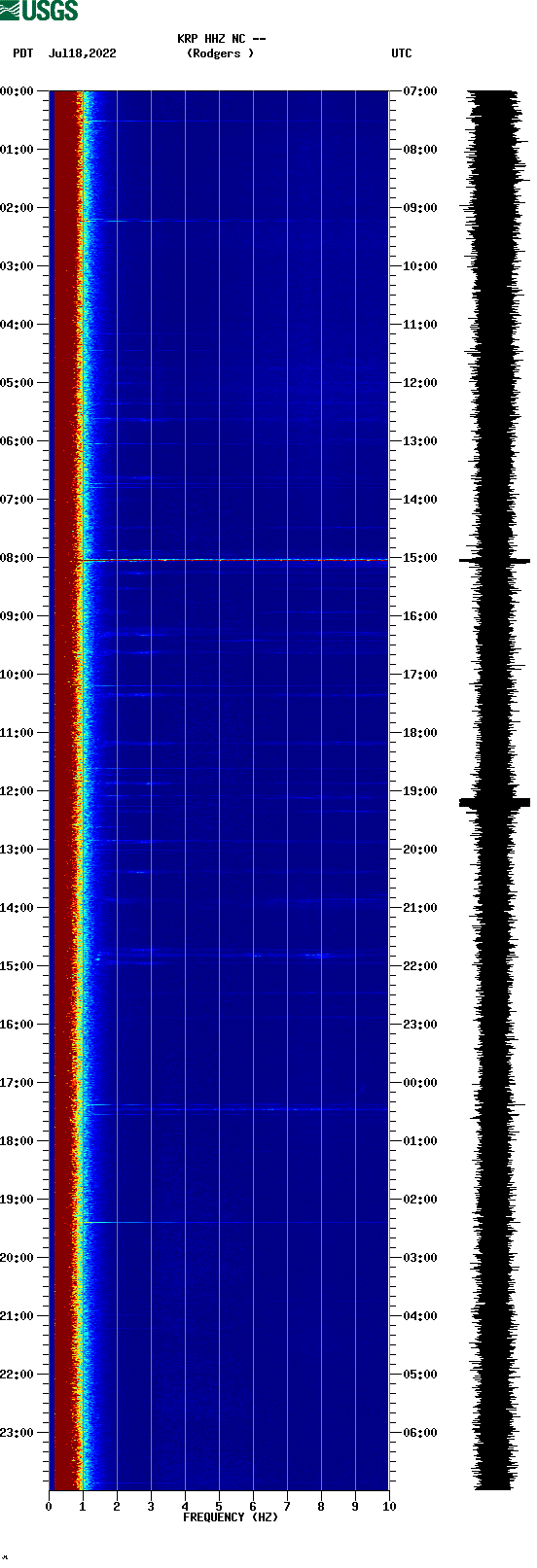Click the 23:00 PDT time label
This screenshot has height=1568, width=537.
(18, 1433)
